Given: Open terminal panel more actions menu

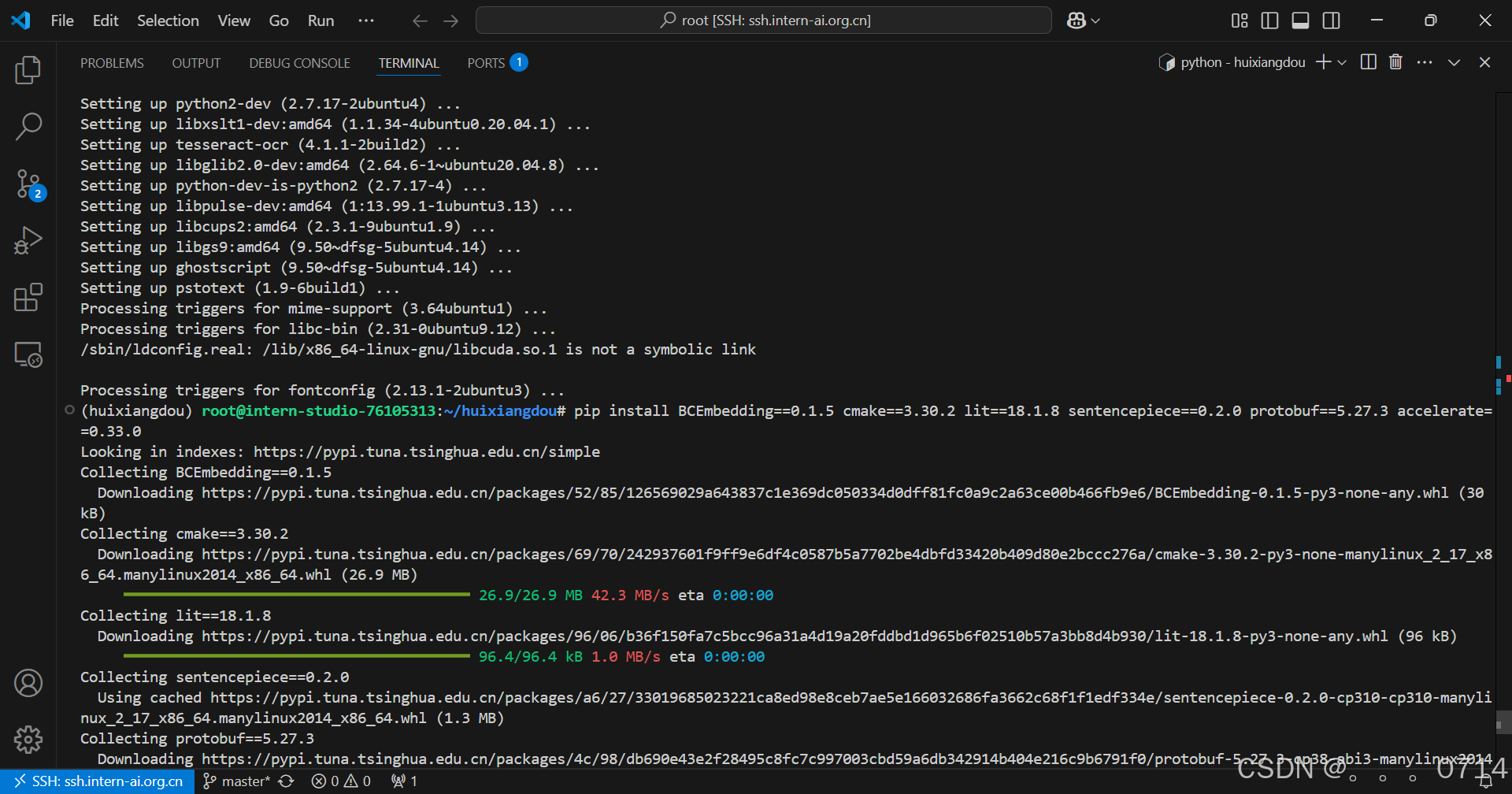Looking at the screenshot, I should [x=1425, y=62].
